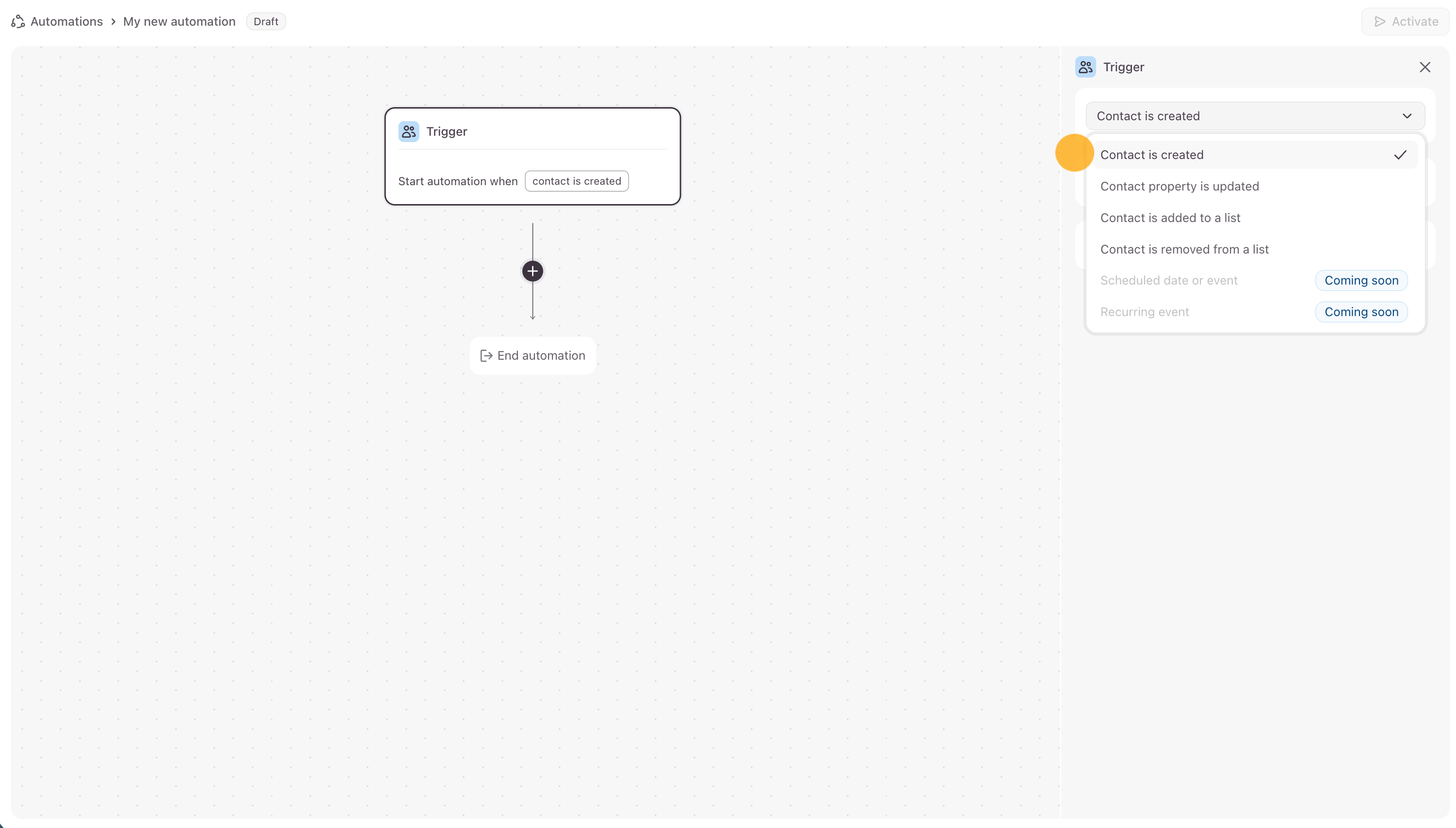Viewport: 1456px width, 828px height.
Task: Collapse the trigger type dropdown chevron
Action: coord(1407,116)
